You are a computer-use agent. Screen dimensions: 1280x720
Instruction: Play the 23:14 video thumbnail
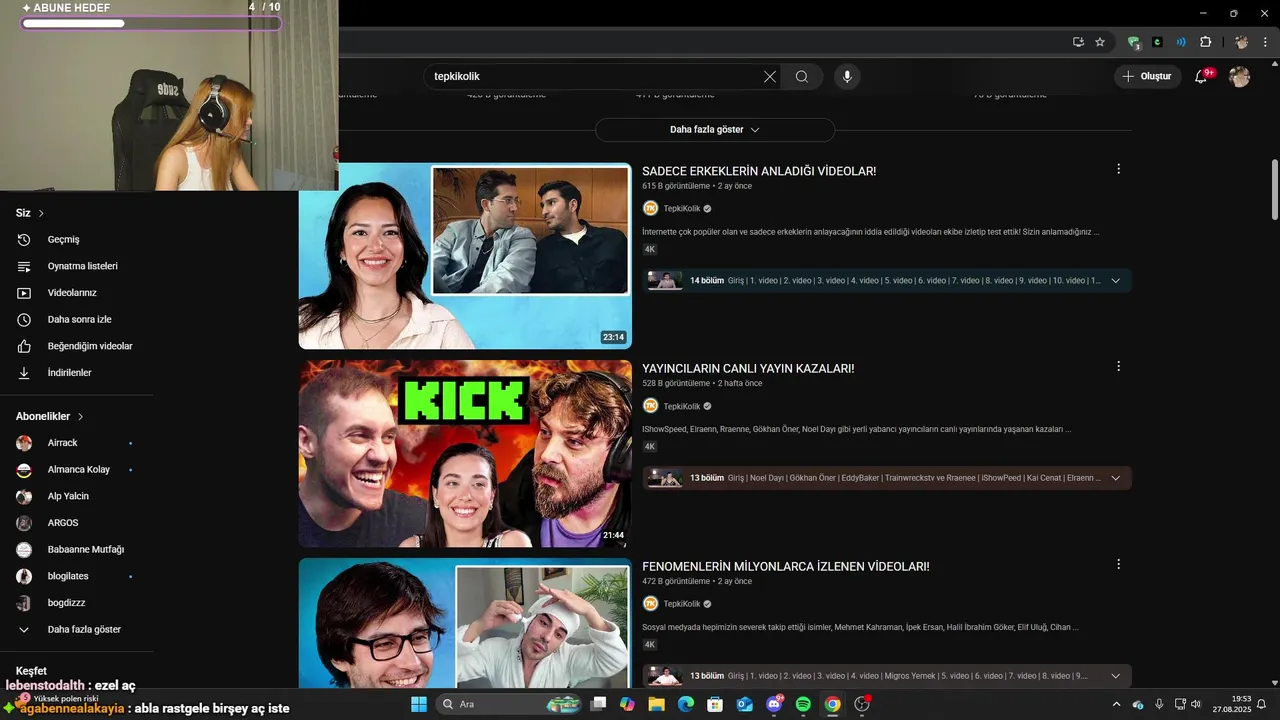tap(465, 256)
